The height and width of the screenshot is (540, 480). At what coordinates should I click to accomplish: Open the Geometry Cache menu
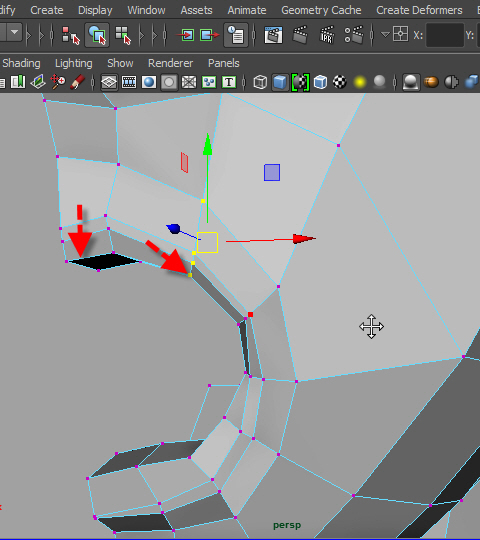pos(321,10)
